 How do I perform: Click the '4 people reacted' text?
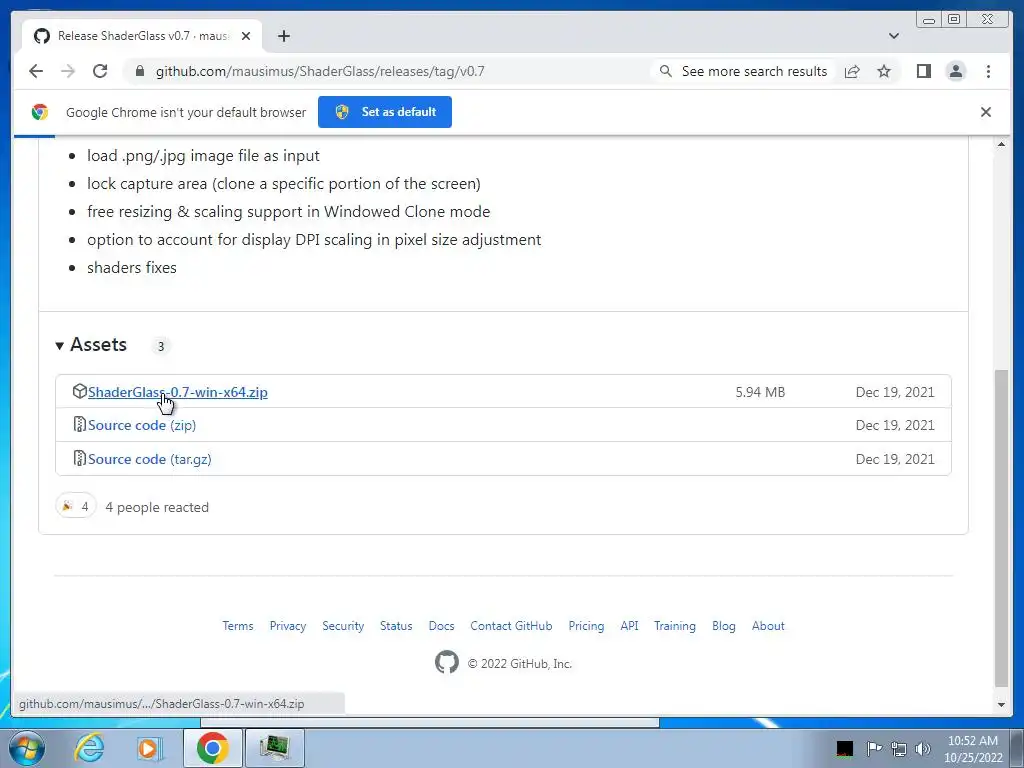point(157,507)
